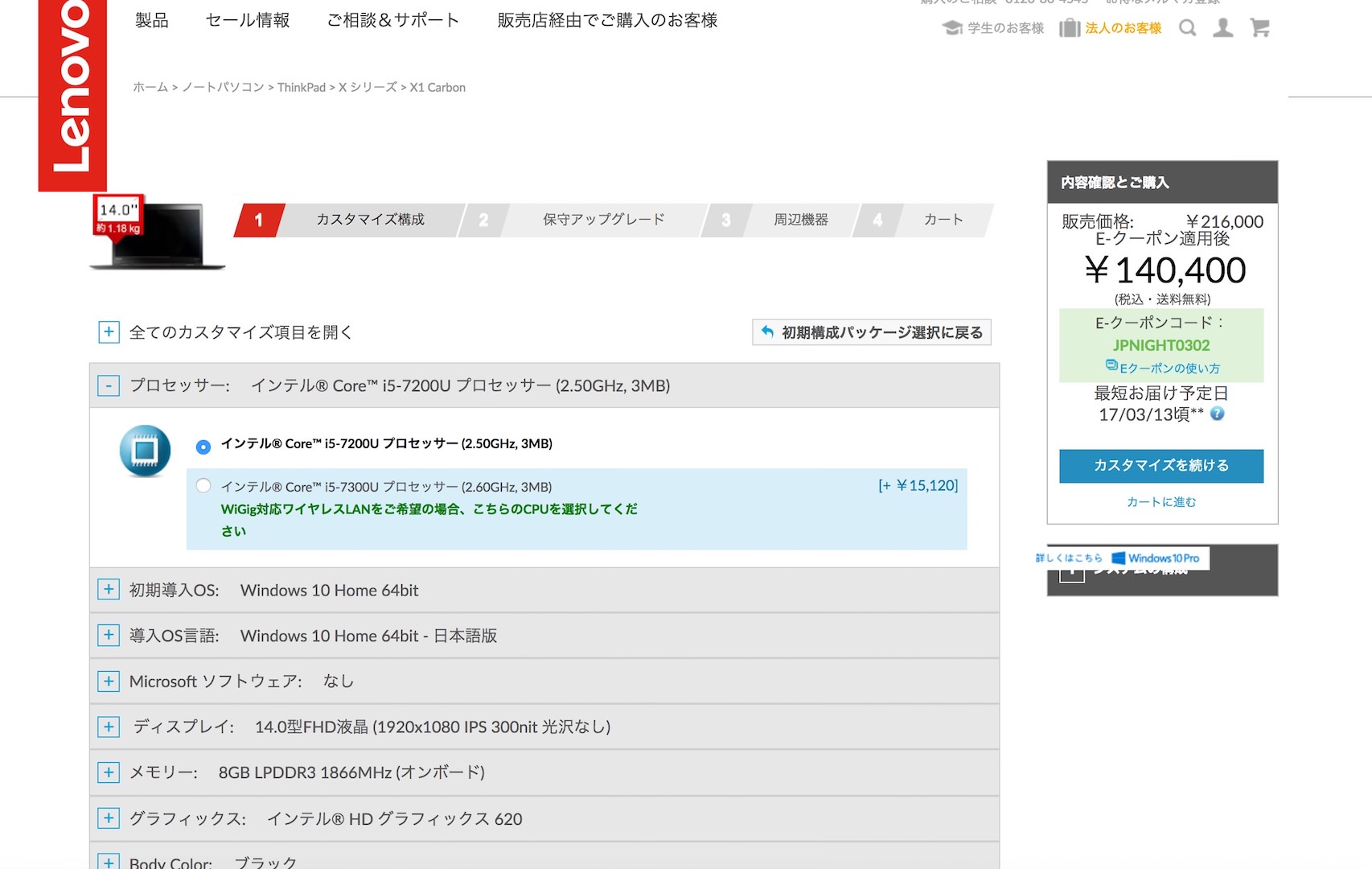
Task: Select step 1 カスタマイズ構成
Action: 350,220
